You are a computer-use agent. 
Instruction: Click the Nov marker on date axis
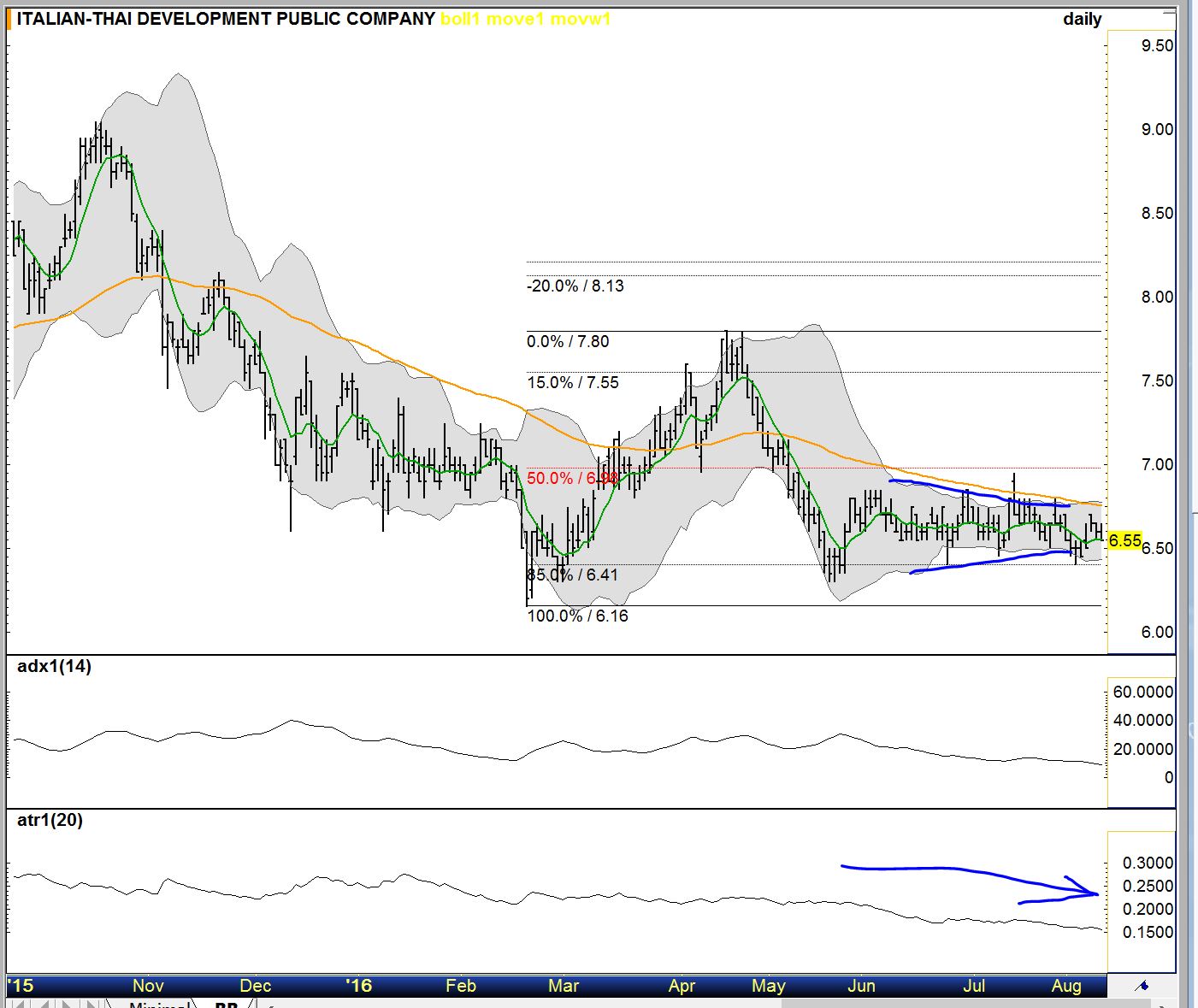click(x=148, y=986)
